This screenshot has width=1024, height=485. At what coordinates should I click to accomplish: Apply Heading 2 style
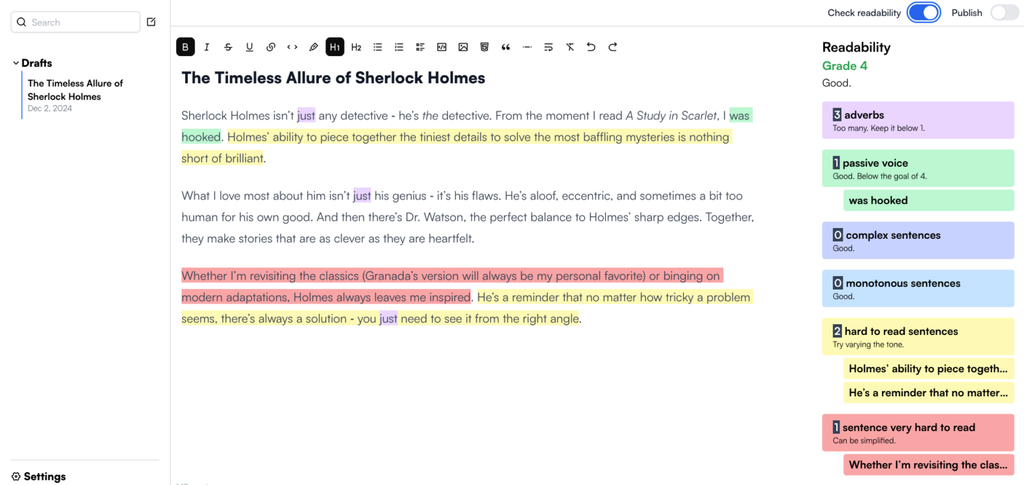click(x=356, y=47)
